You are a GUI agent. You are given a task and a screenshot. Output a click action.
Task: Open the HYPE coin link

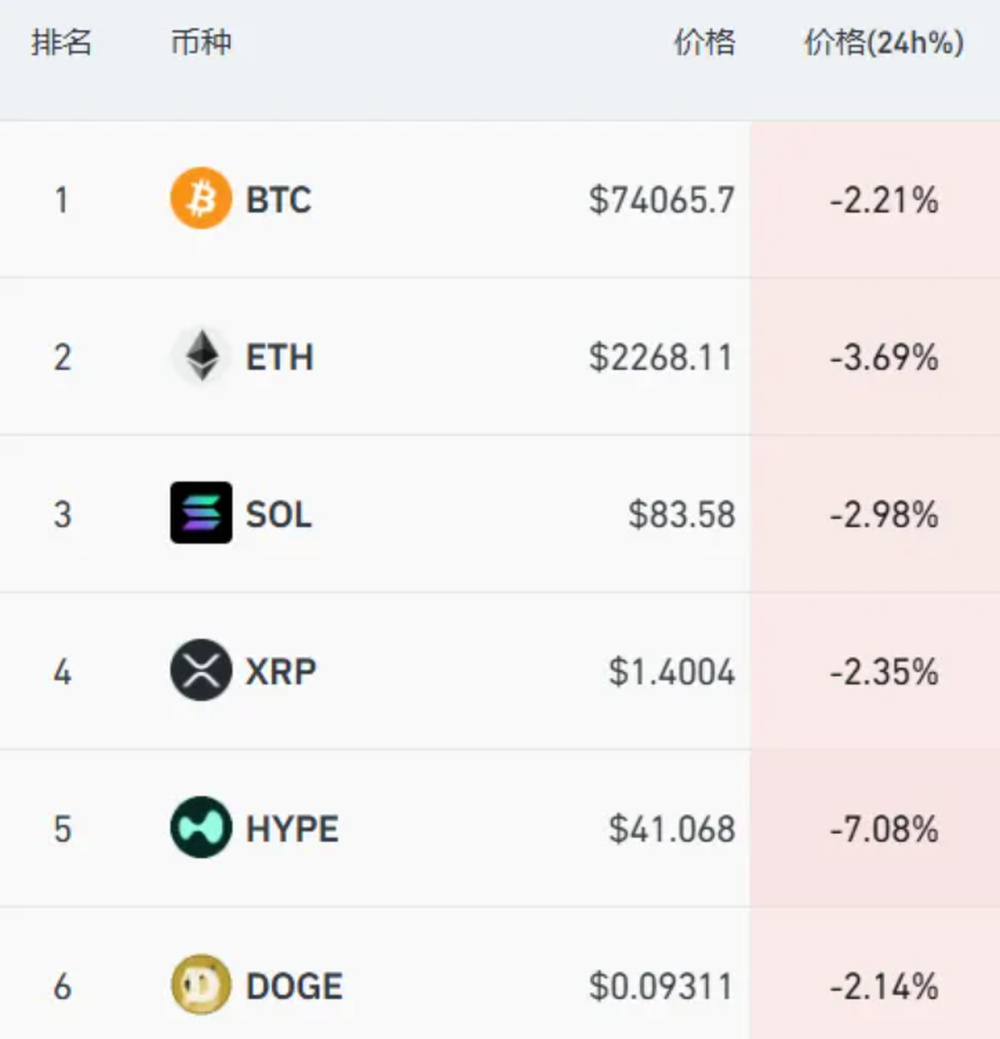[x=292, y=829]
